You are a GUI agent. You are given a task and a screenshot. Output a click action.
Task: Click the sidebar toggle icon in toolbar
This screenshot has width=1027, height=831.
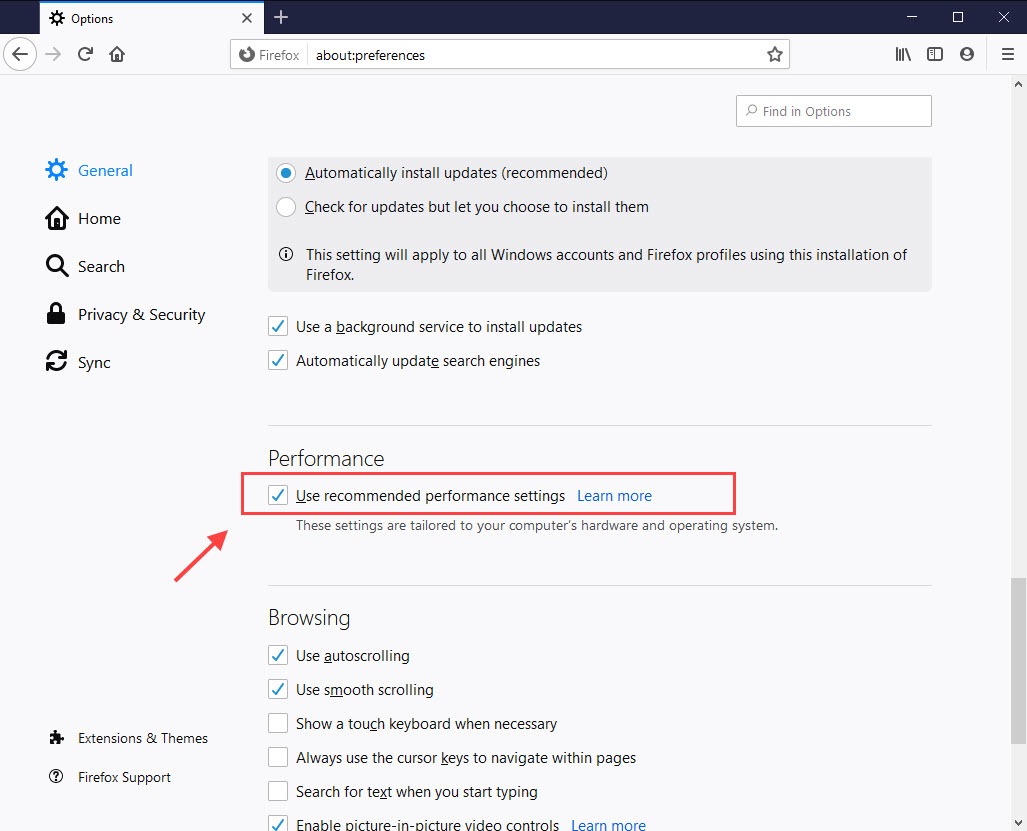click(934, 54)
